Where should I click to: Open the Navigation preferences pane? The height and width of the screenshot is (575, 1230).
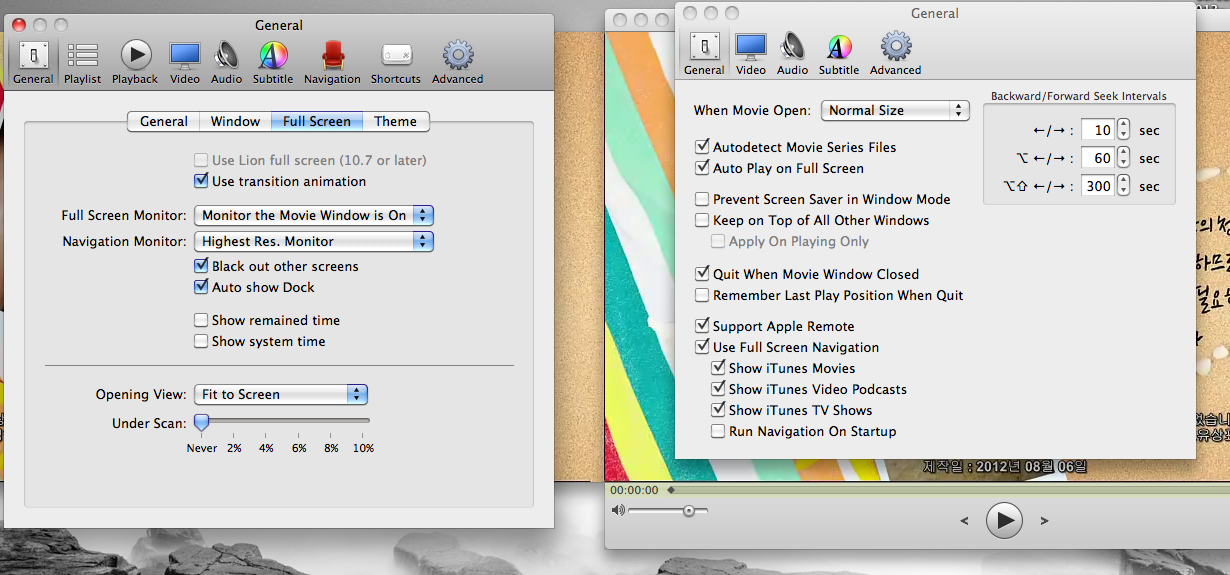click(x=332, y=61)
